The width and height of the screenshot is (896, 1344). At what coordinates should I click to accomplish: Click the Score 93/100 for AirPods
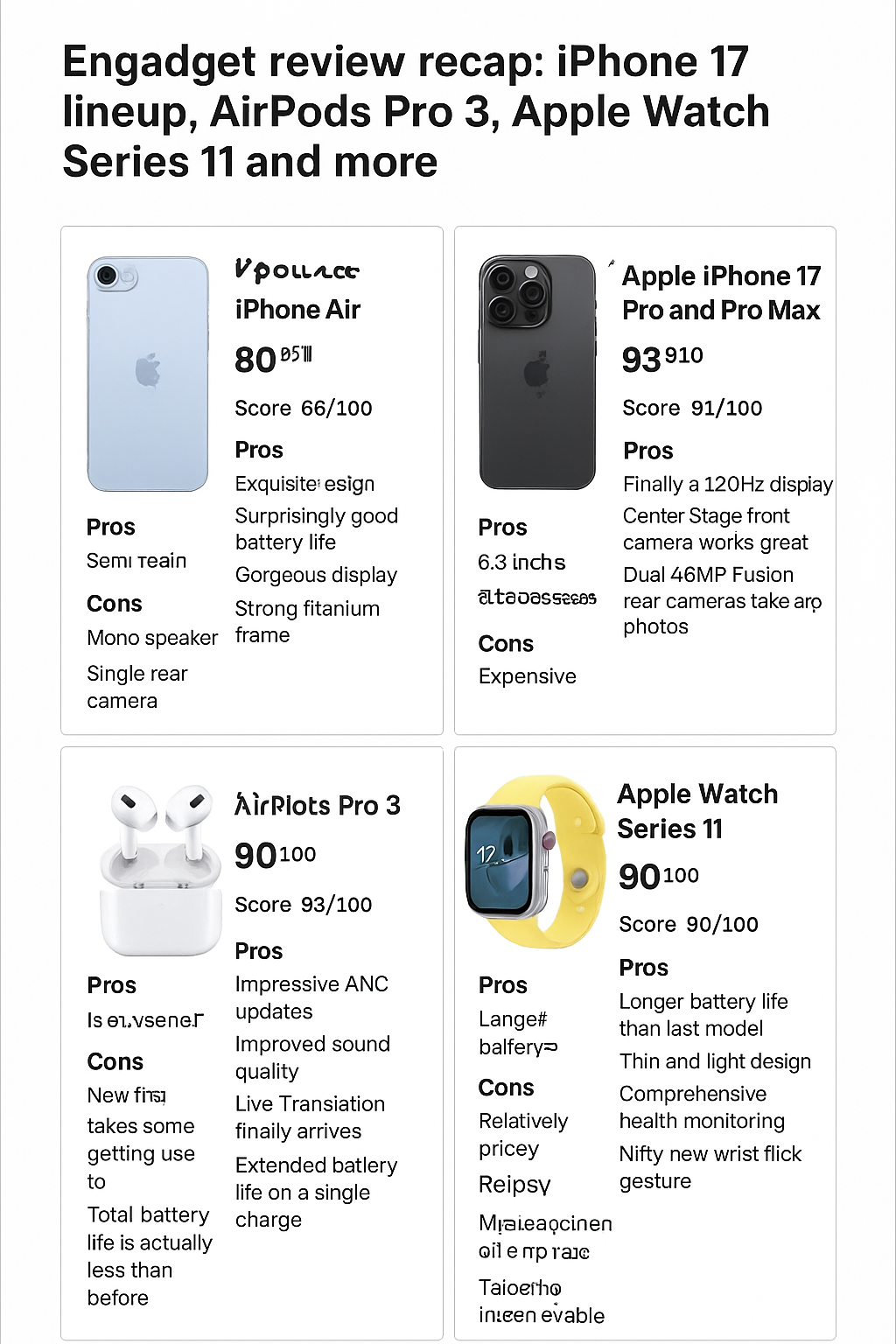pos(304,905)
